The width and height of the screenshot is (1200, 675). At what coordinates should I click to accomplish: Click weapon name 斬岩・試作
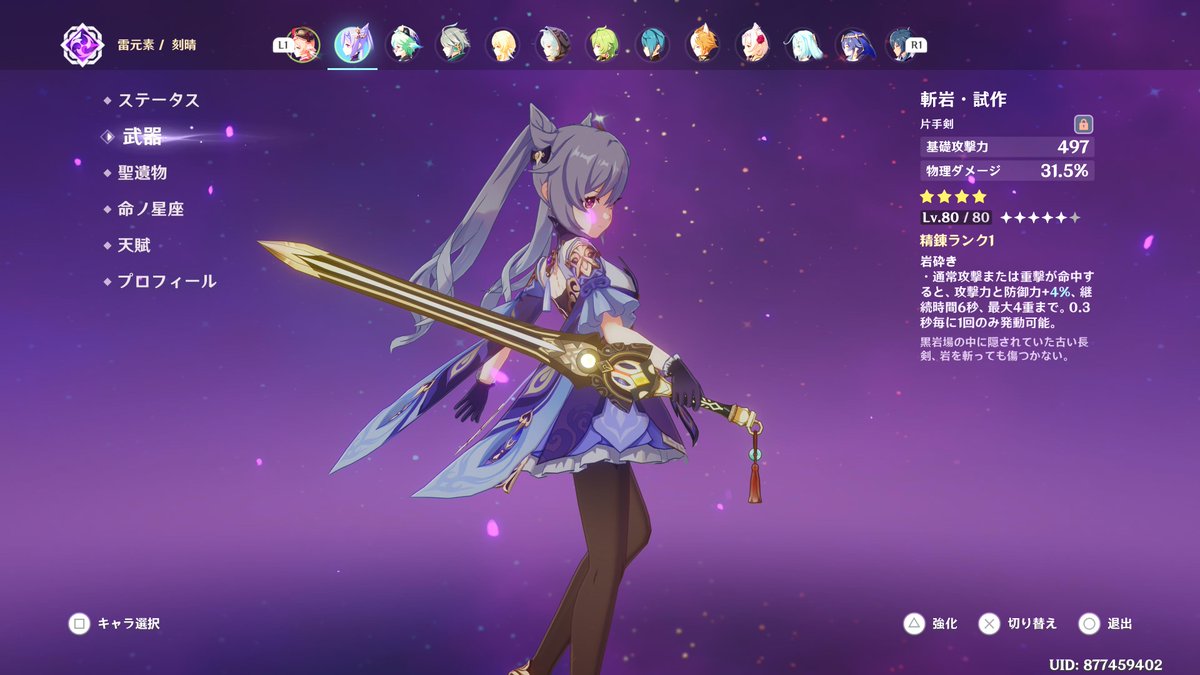pyautogui.click(x=962, y=100)
